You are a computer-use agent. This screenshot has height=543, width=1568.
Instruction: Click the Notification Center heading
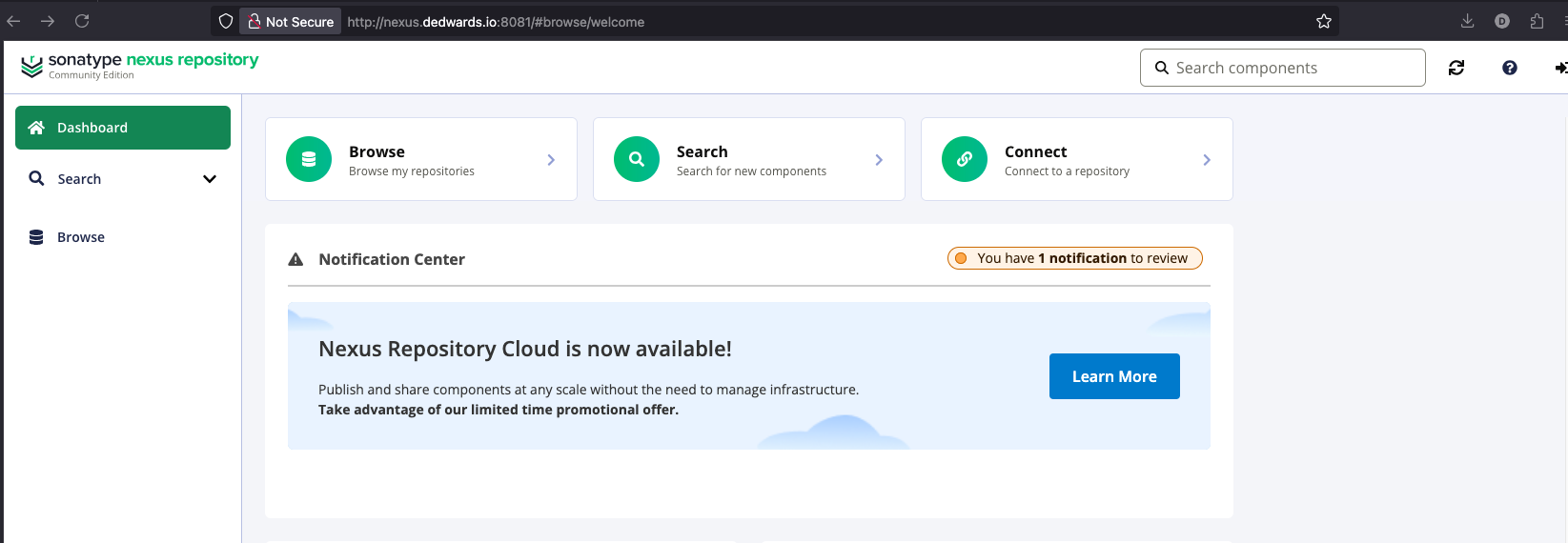point(392,259)
